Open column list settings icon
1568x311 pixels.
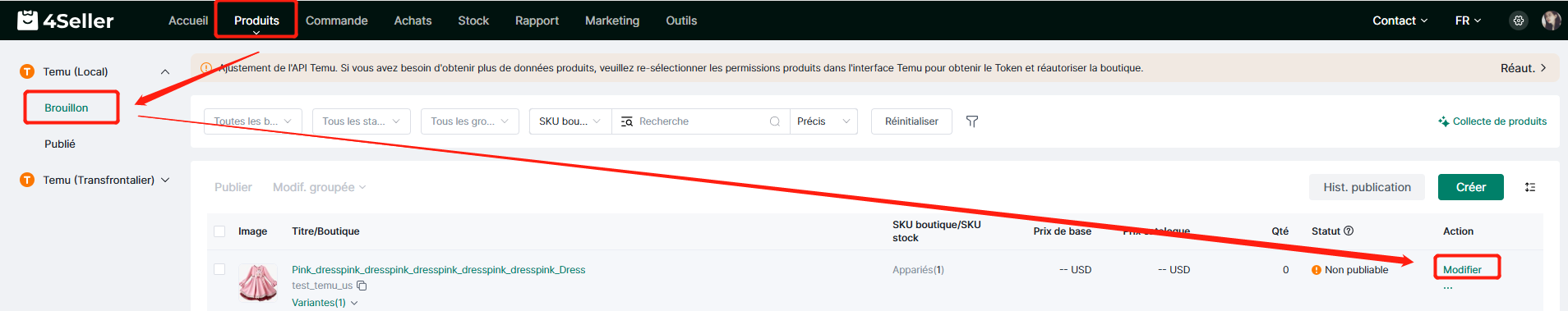click(1530, 187)
